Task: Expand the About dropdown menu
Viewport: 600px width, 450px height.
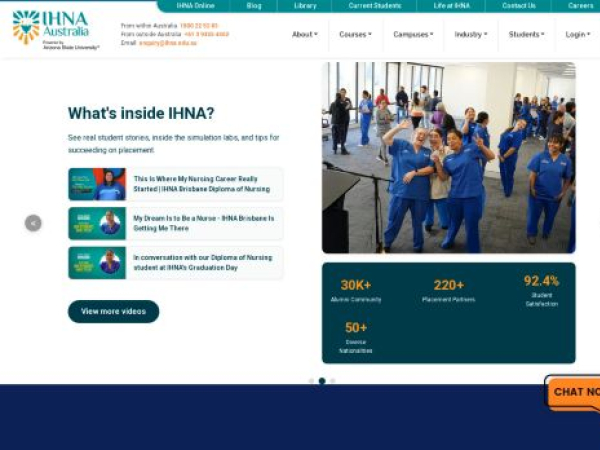Action: point(305,34)
